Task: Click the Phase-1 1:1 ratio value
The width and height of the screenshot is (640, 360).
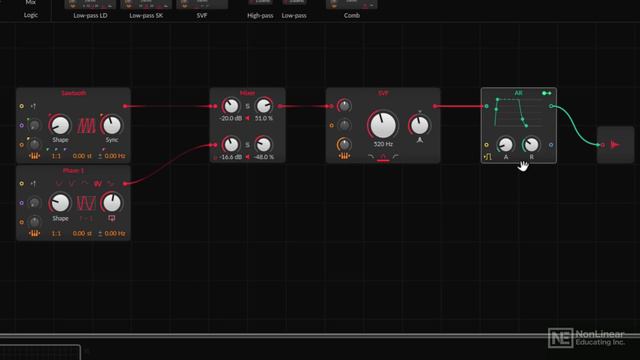Action: click(56, 233)
